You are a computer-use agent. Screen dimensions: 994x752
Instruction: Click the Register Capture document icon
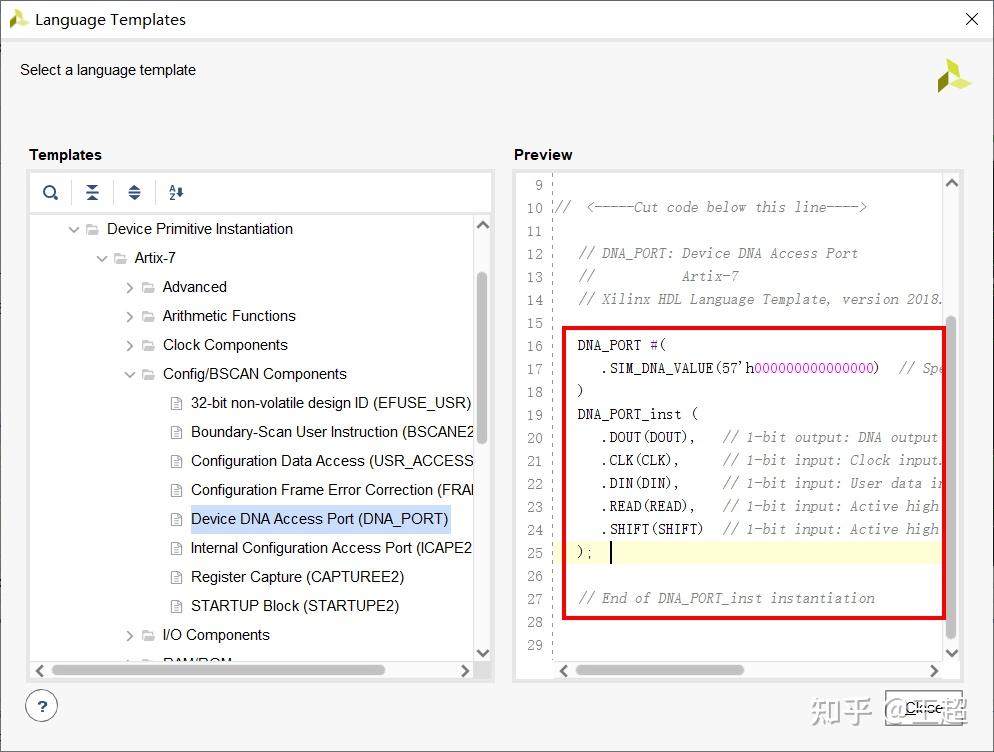pos(177,578)
